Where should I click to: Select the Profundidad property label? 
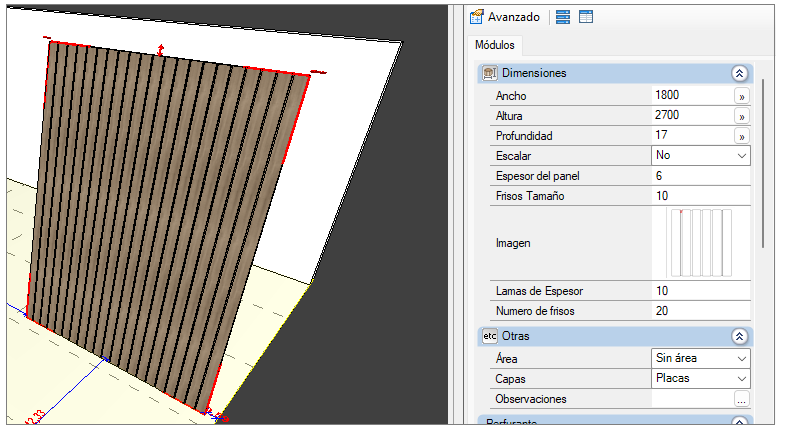[x=524, y=136]
